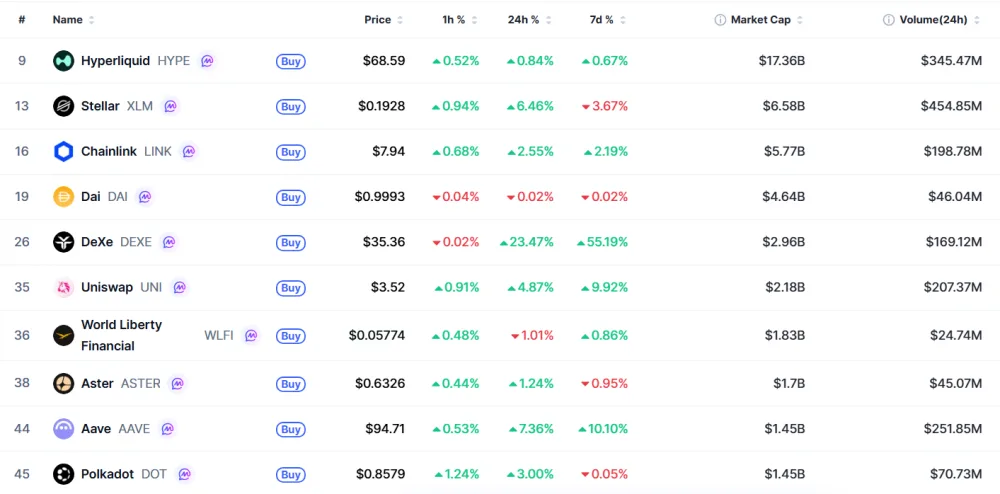Open the Hyperliquid name link
The height and width of the screenshot is (494, 1000).
point(115,61)
